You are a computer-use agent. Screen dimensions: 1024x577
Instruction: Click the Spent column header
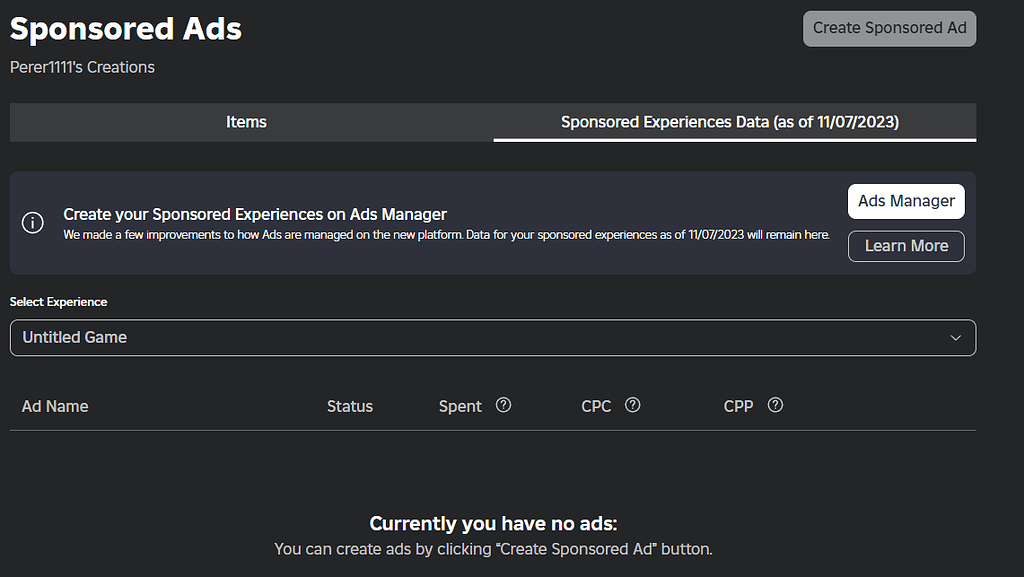pyautogui.click(x=460, y=406)
